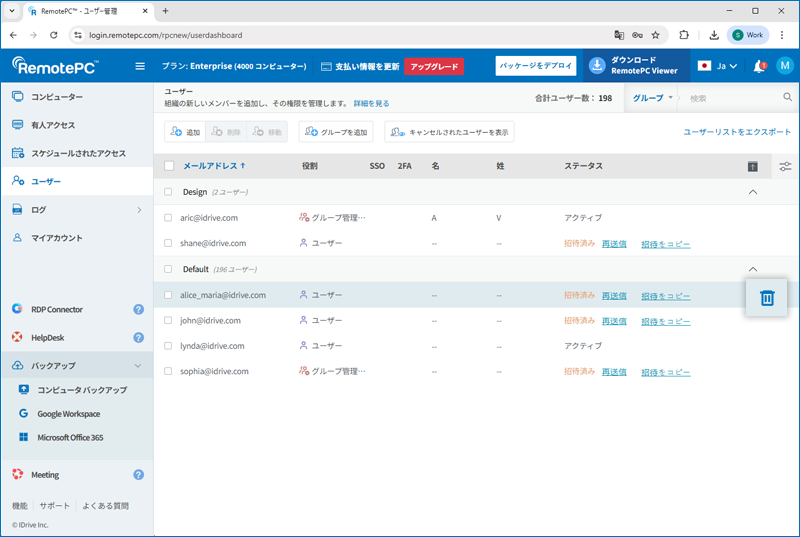Screen dimensions: 800x537
Task: Open column settings via the sliders icon
Action: [785, 166]
